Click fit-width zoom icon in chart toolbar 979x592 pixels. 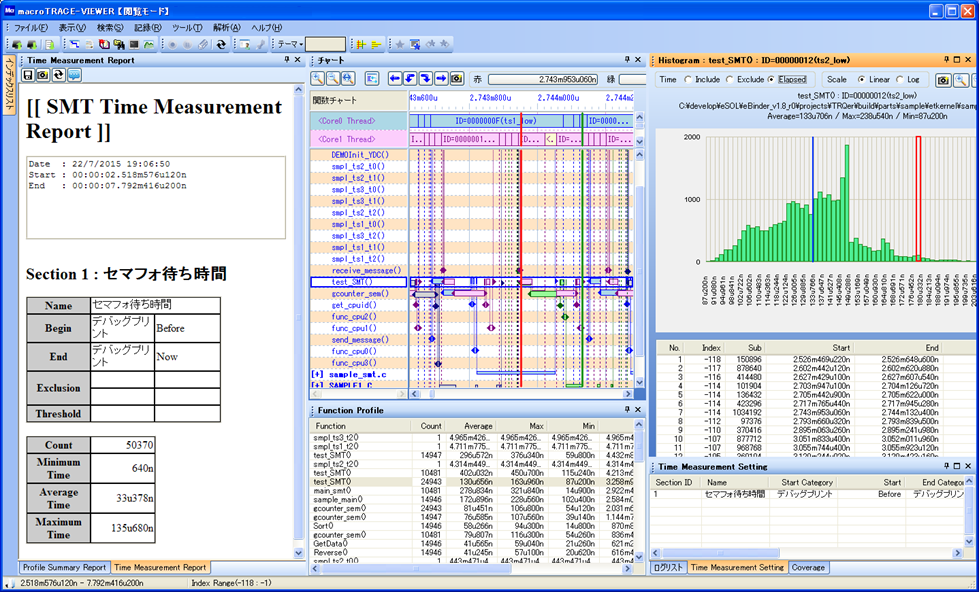tap(348, 79)
